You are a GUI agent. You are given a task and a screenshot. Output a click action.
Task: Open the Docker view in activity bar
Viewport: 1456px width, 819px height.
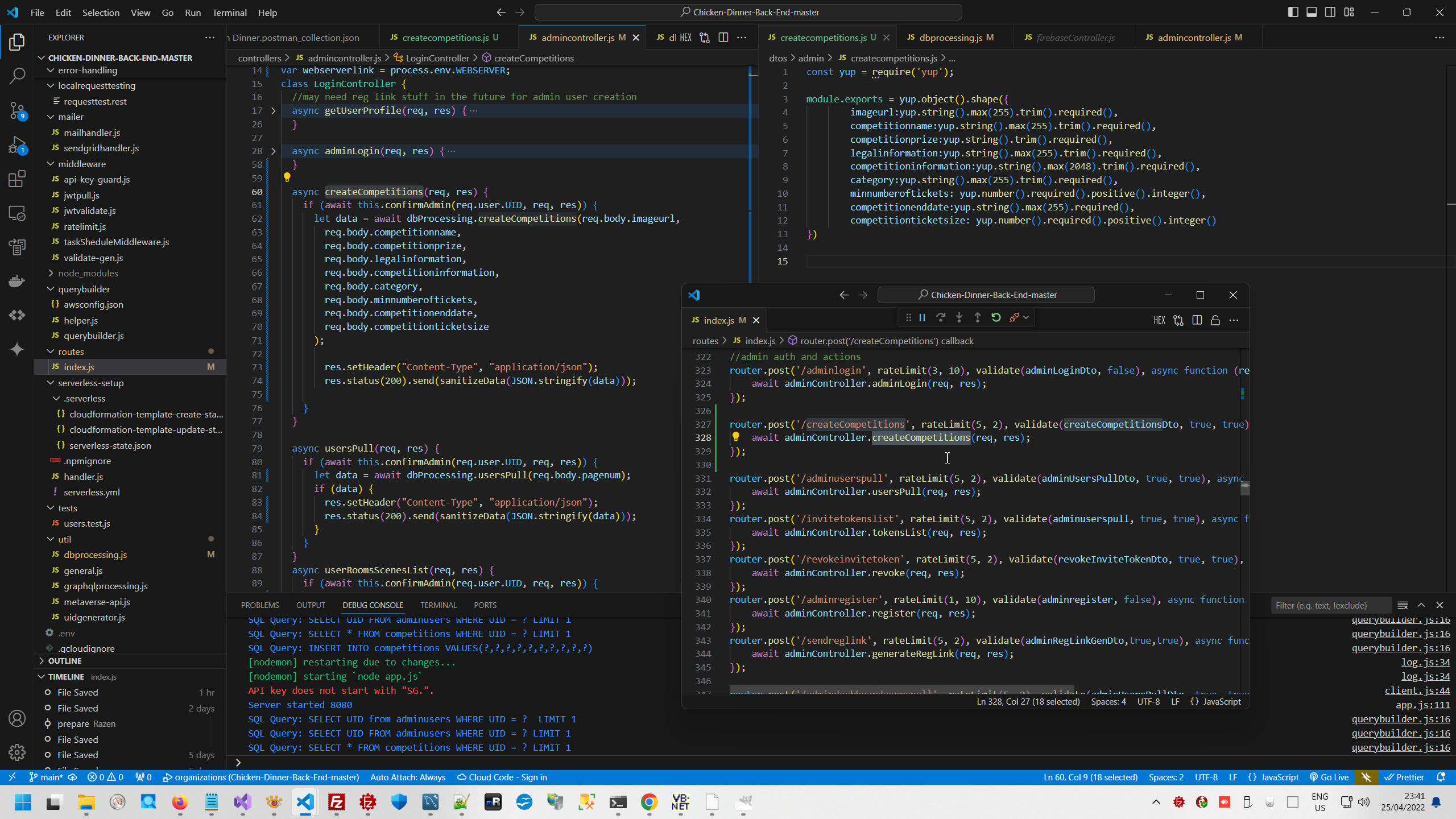(17, 281)
